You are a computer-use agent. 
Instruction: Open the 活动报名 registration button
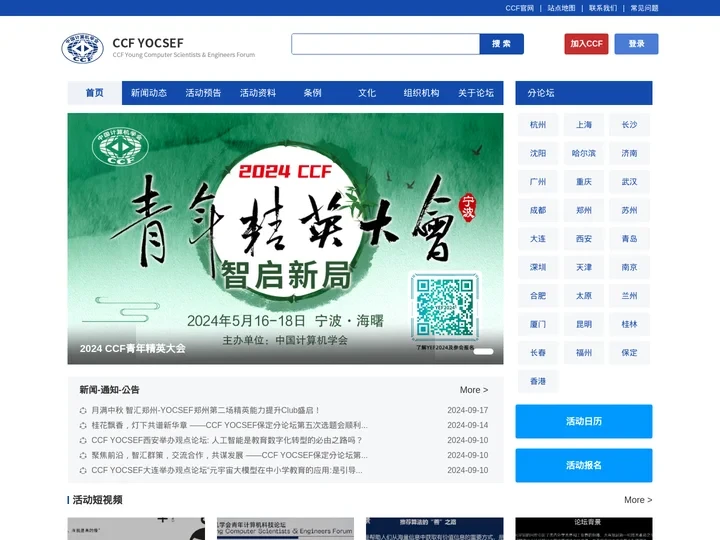pyautogui.click(x=584, y=465)
